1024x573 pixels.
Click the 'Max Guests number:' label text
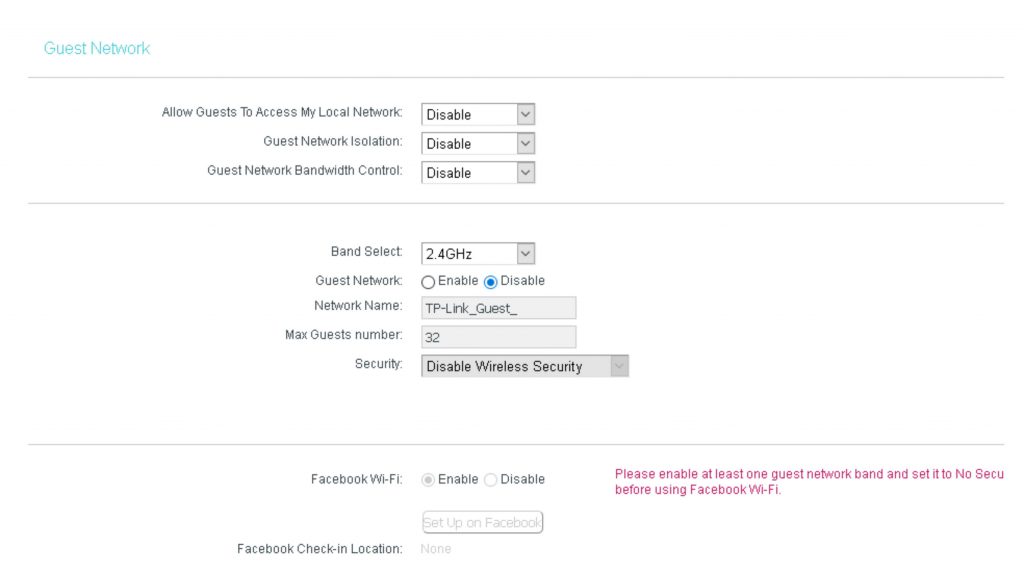[x=344, y=335]
